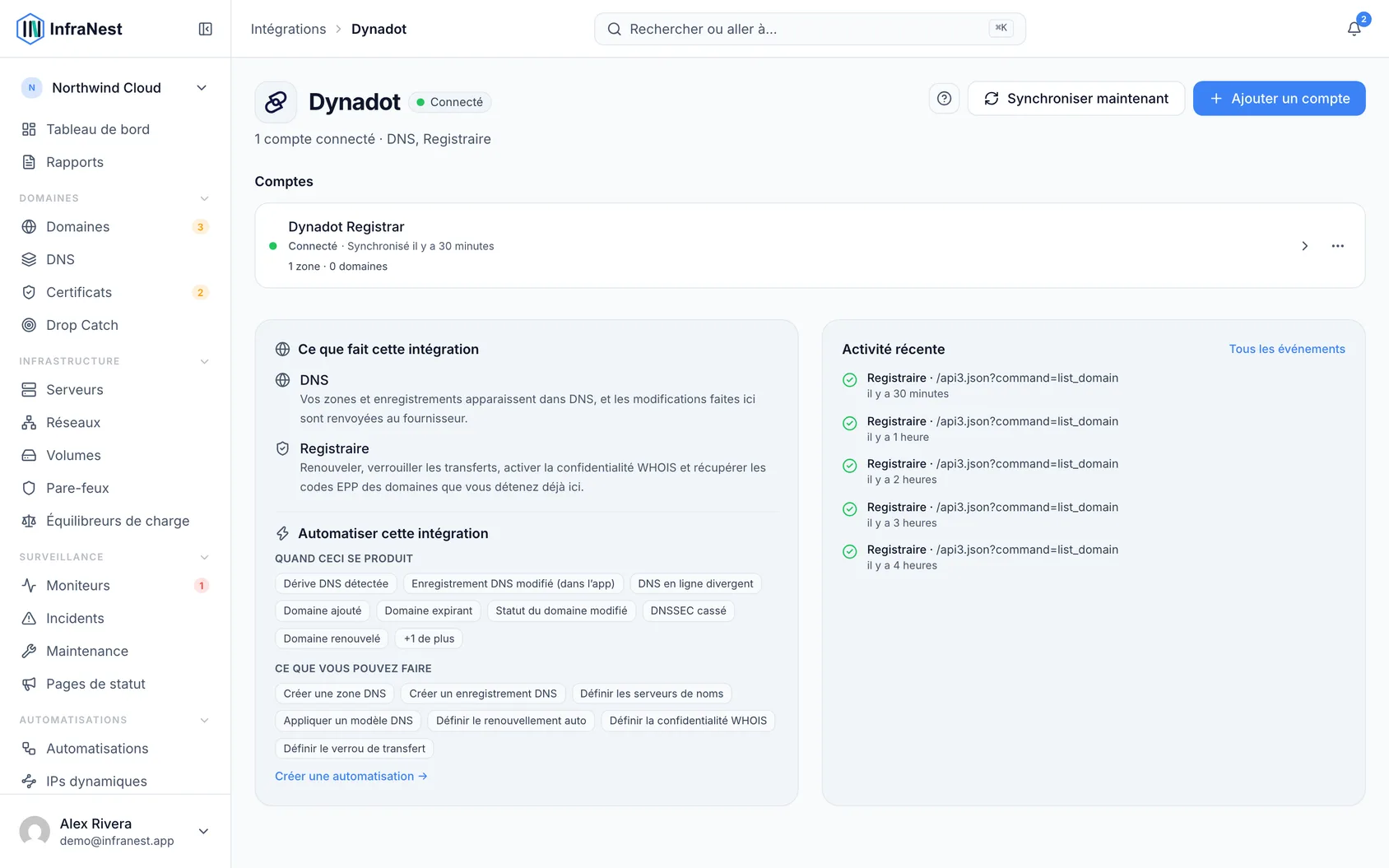Screen dimensions: 1389x868
Task: Select Créer une zone DNS action
Action: (335, 694)
